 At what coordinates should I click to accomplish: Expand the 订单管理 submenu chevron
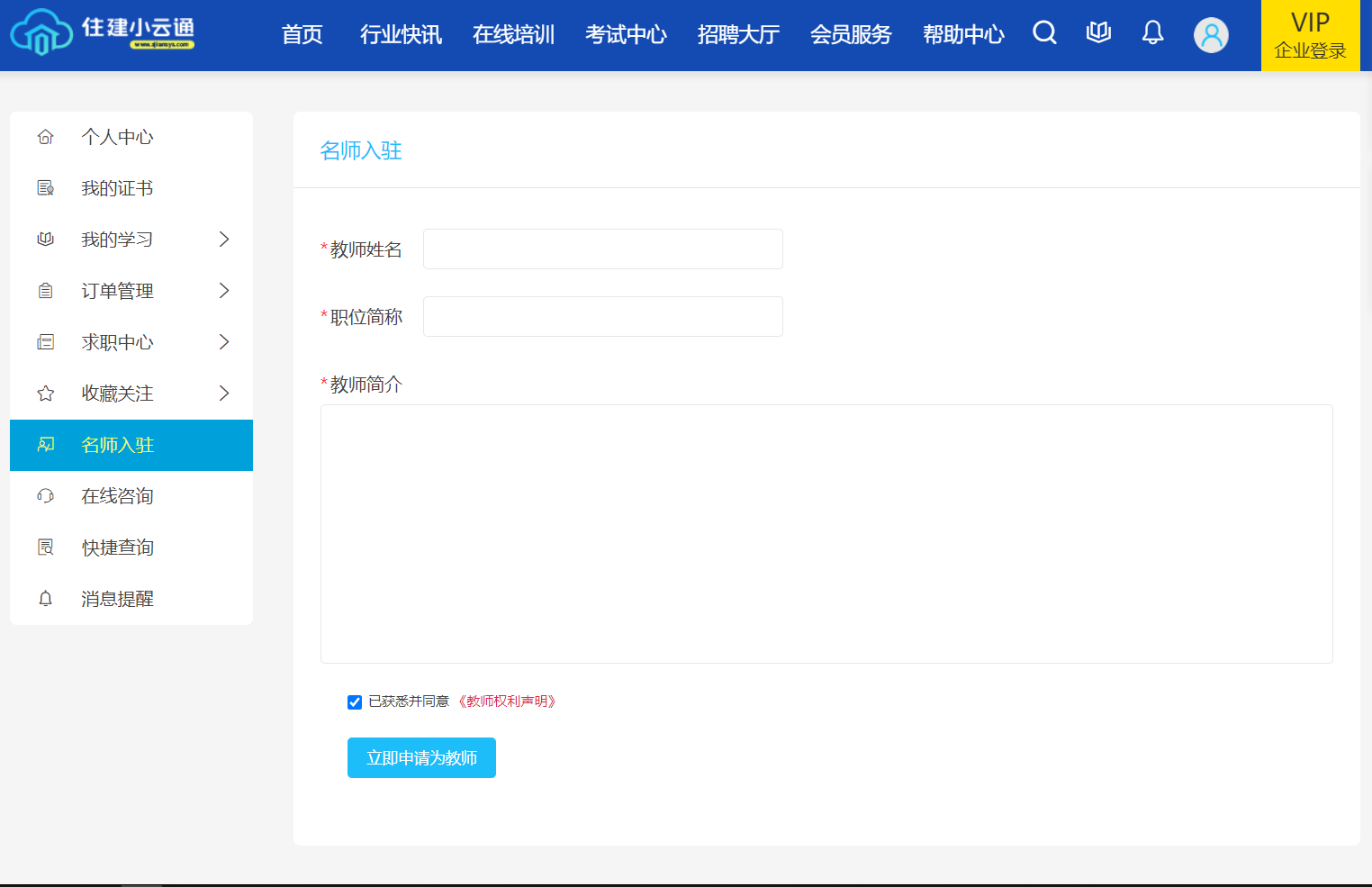tap(224, 291)
